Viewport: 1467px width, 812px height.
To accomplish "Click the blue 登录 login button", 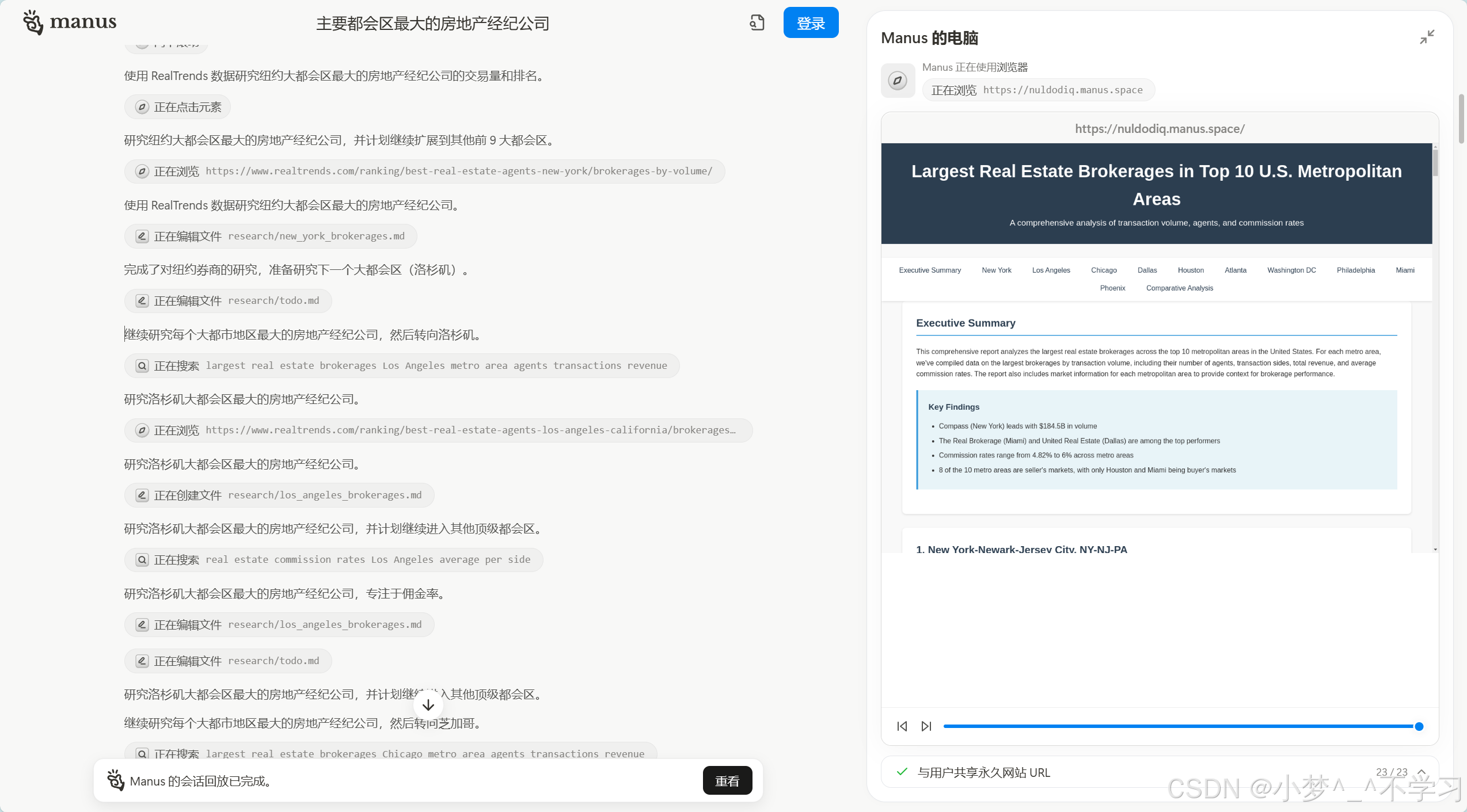I will (811, 23).
